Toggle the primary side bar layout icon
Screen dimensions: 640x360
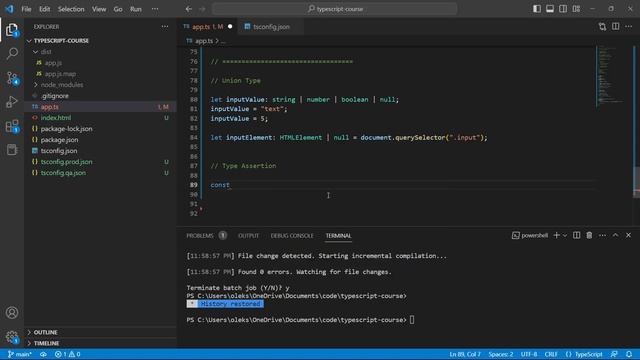[537, 9]
